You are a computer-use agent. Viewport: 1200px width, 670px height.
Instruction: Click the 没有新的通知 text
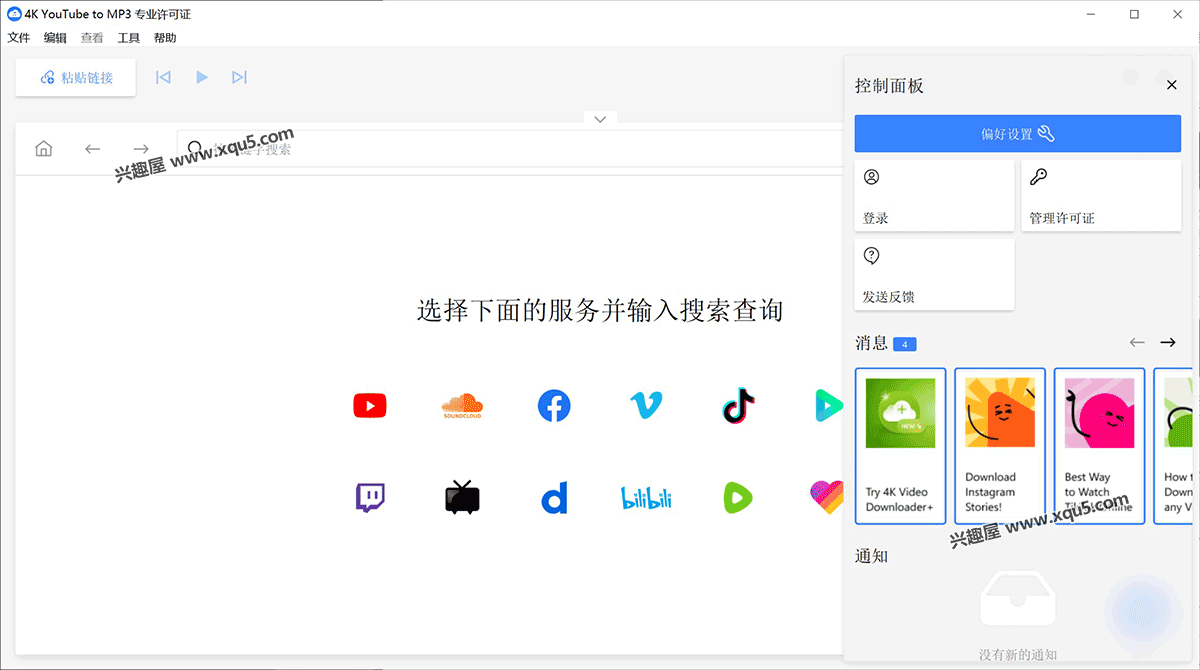(1018, 655)
